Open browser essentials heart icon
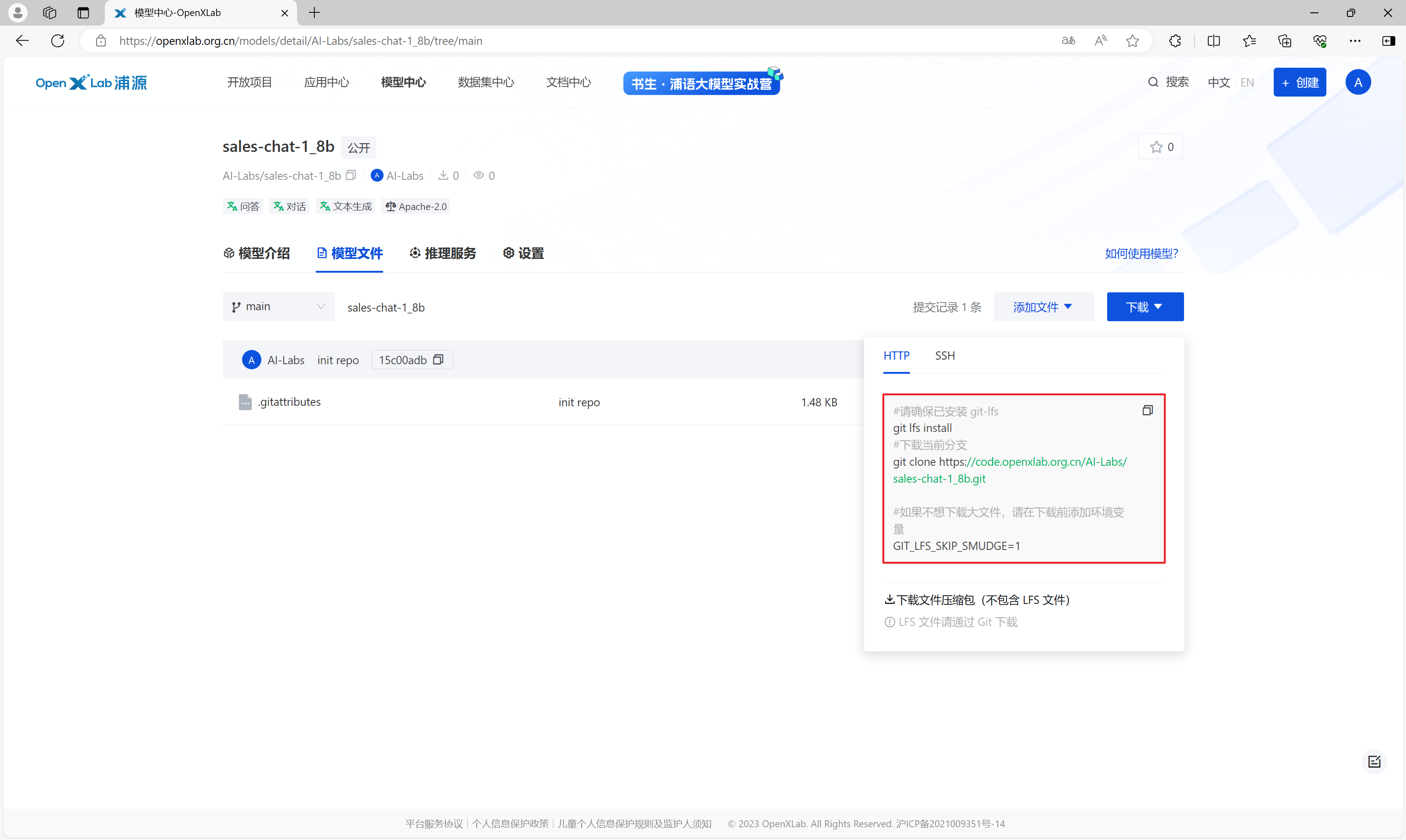Viewport: 1406px width, 840px height. tap(1320, 41)
